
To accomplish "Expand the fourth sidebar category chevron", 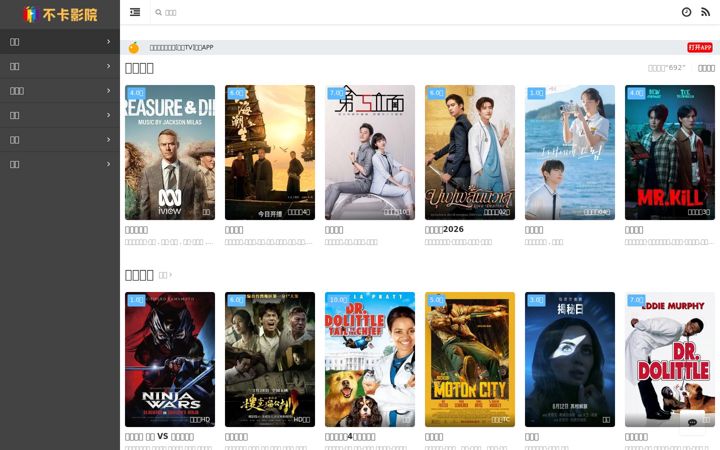I will coord(108,115).
